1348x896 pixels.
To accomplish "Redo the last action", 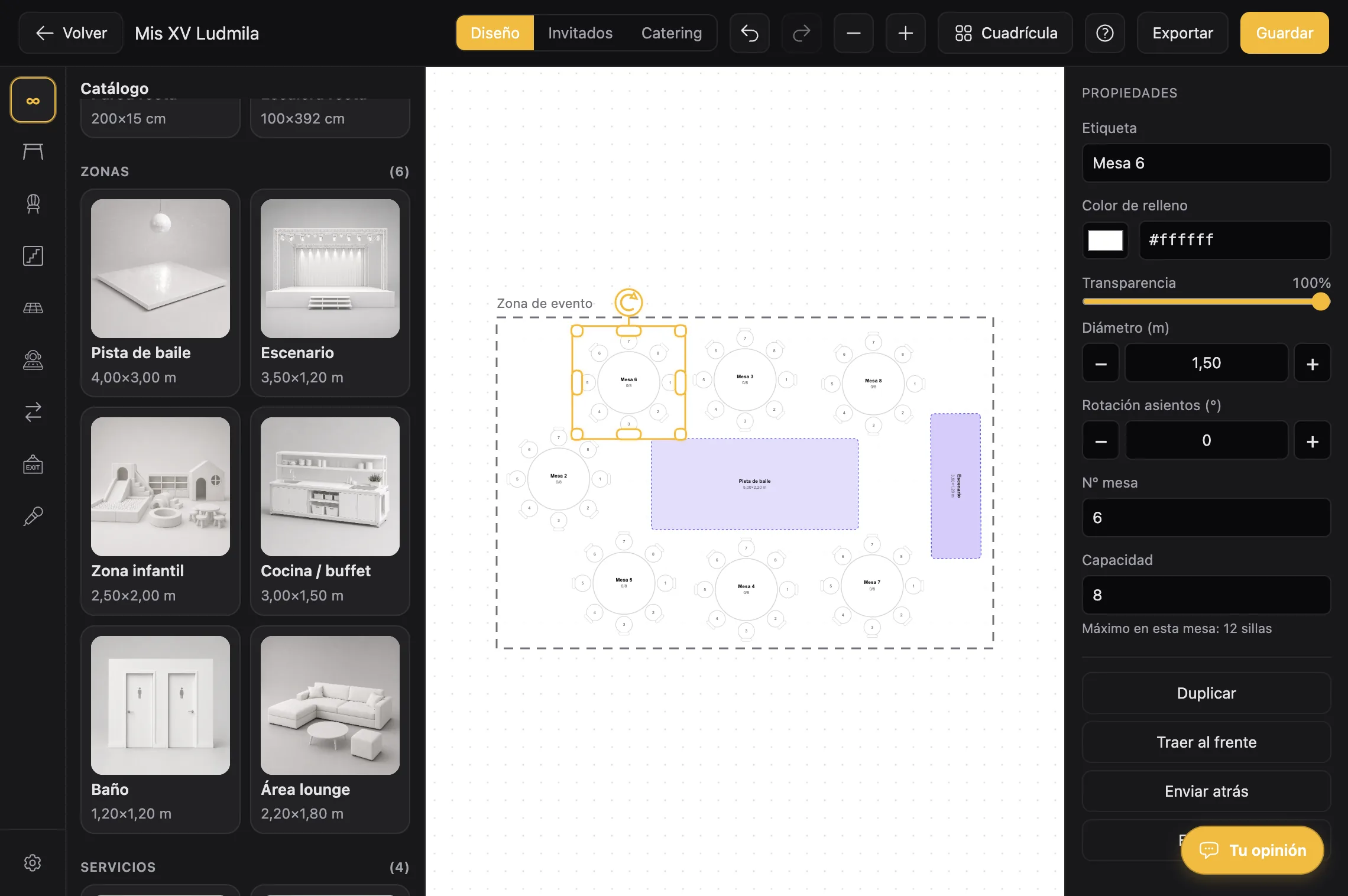I will tap(802, 33).
